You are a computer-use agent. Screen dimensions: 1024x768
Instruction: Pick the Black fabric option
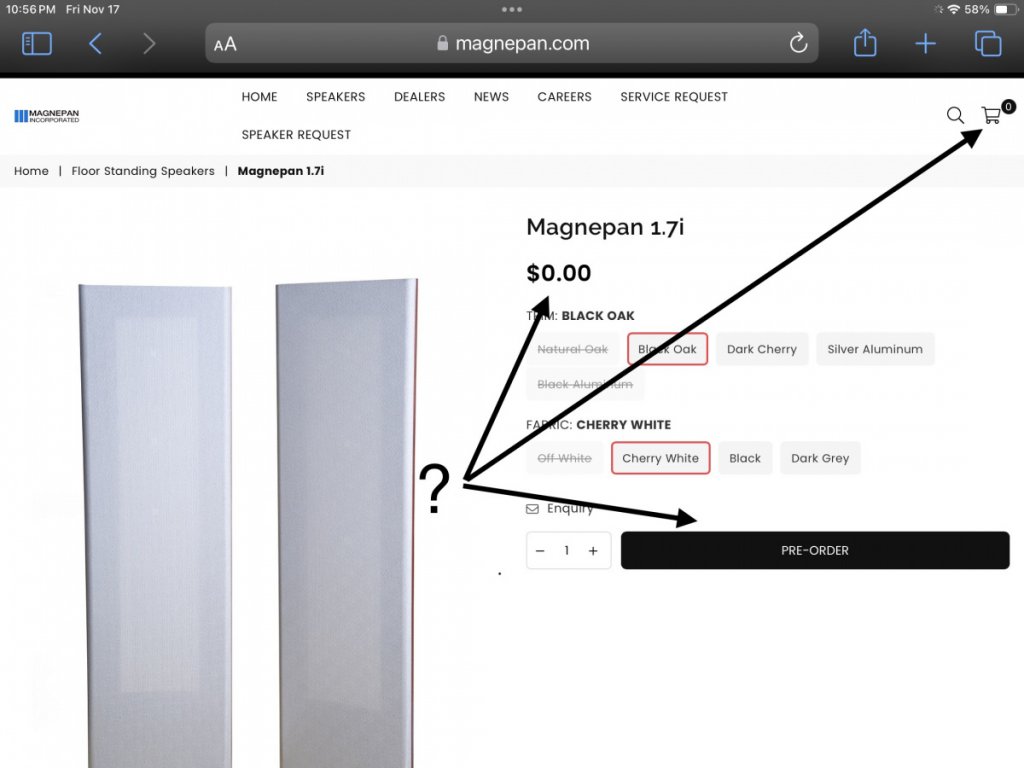click(x=744, y=458)
